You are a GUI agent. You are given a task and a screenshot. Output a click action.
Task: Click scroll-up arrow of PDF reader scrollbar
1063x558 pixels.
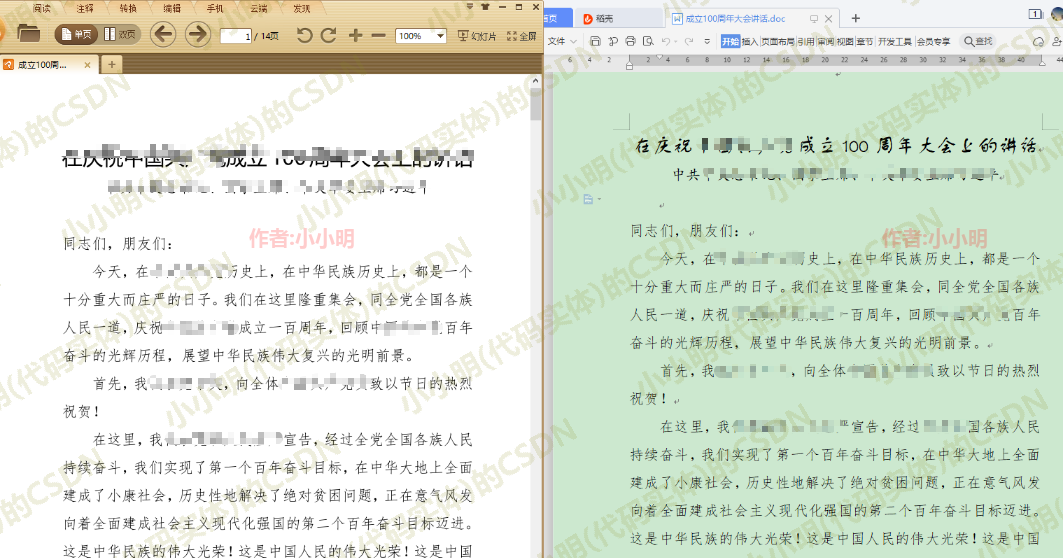coord(536,81)
